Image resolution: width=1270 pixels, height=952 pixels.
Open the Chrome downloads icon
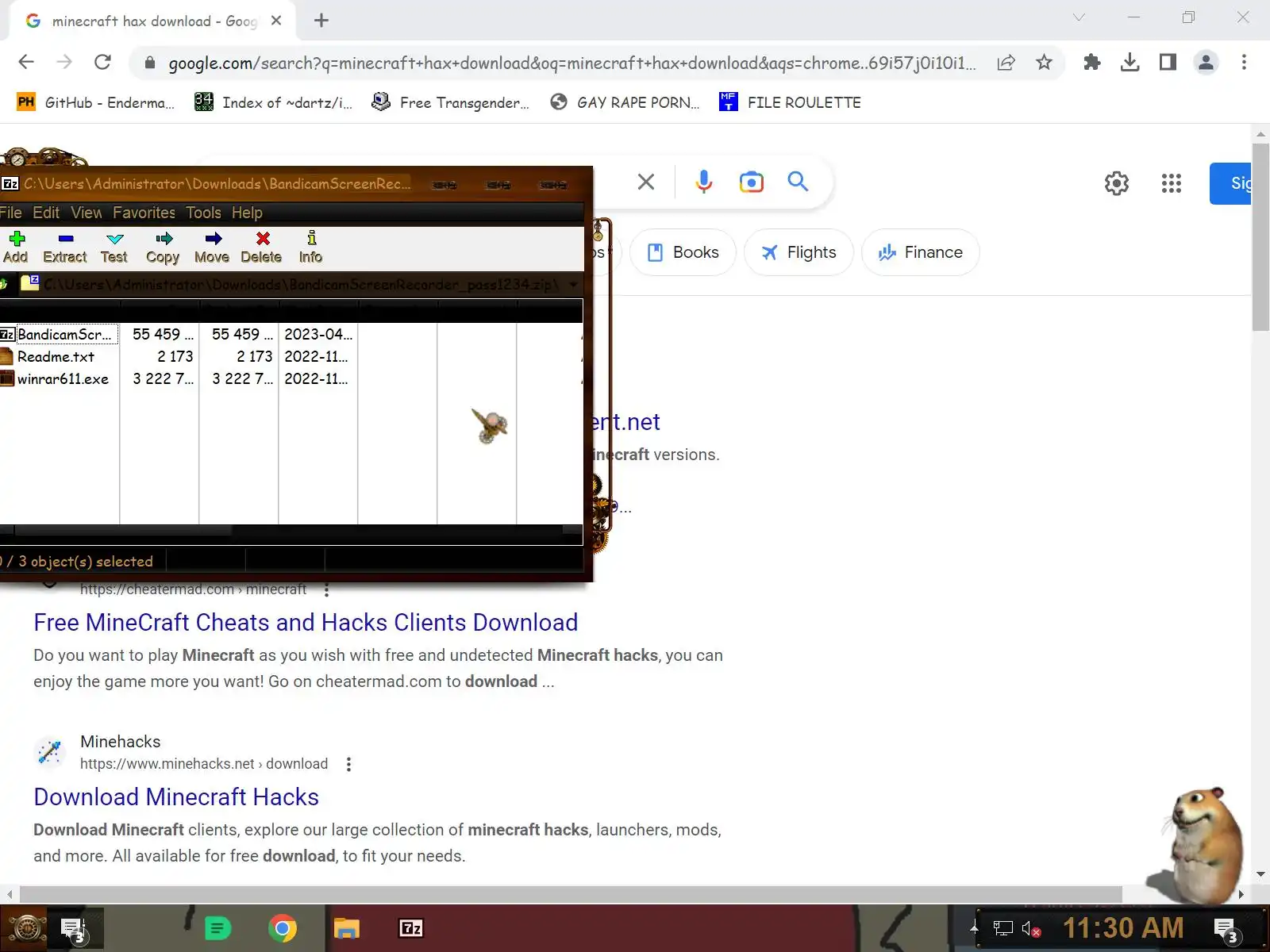click(x=1130, y=63)
